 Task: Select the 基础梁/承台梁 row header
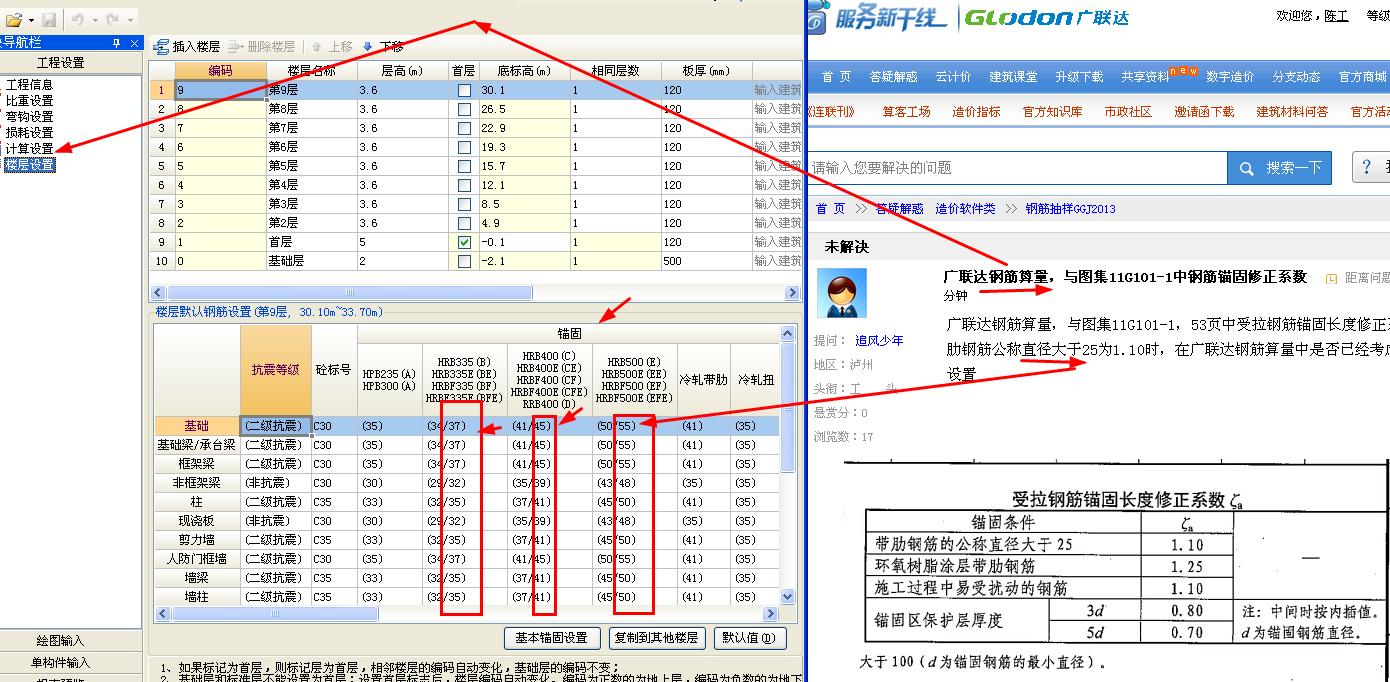tap(197, 445)
